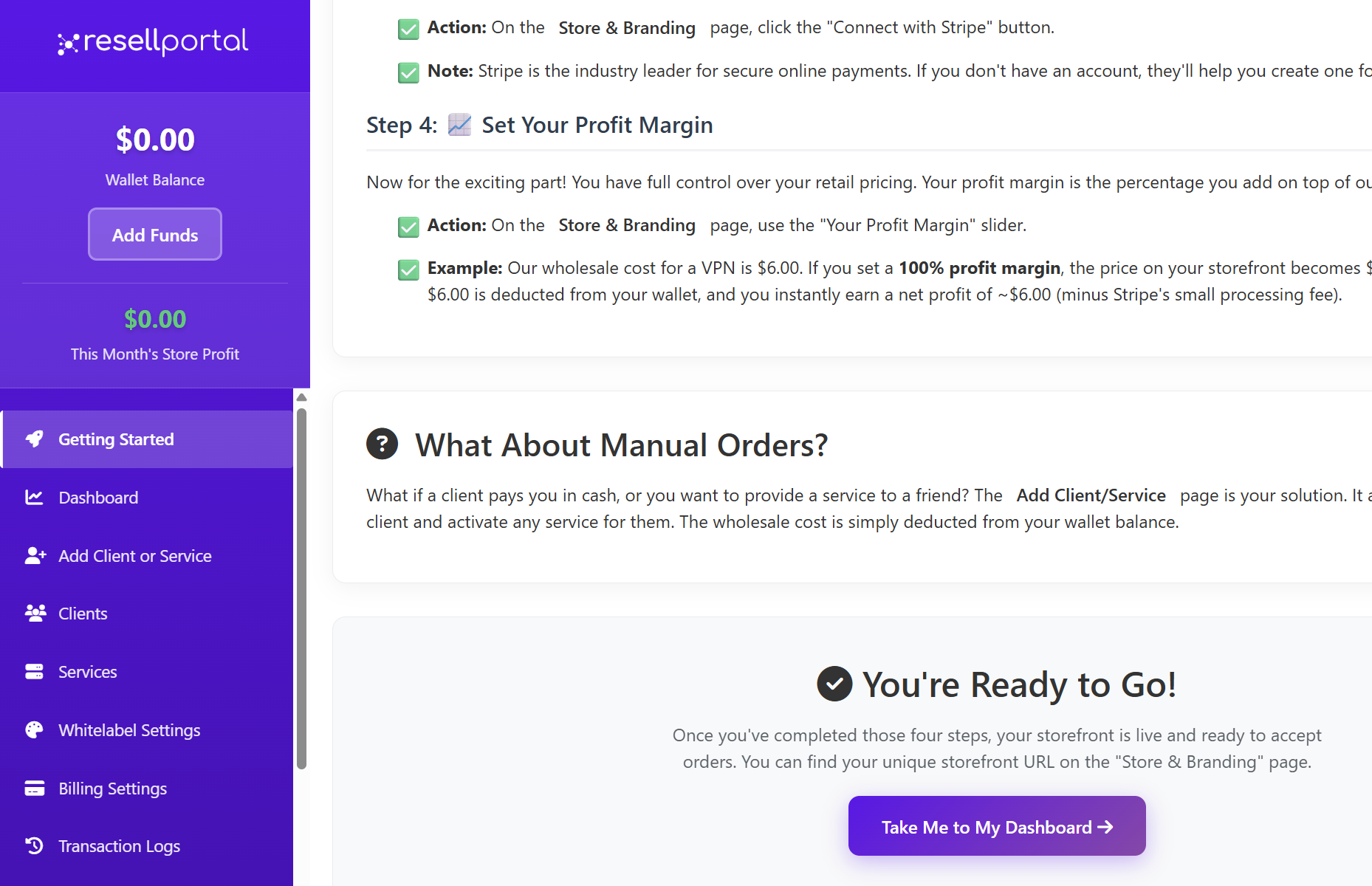Click the add-user icon for Add Client

pos(35,556)
